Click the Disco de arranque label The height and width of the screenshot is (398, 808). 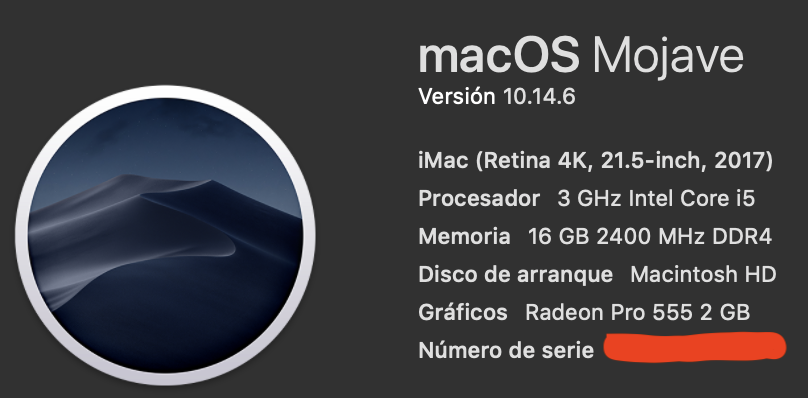[516, 274]
